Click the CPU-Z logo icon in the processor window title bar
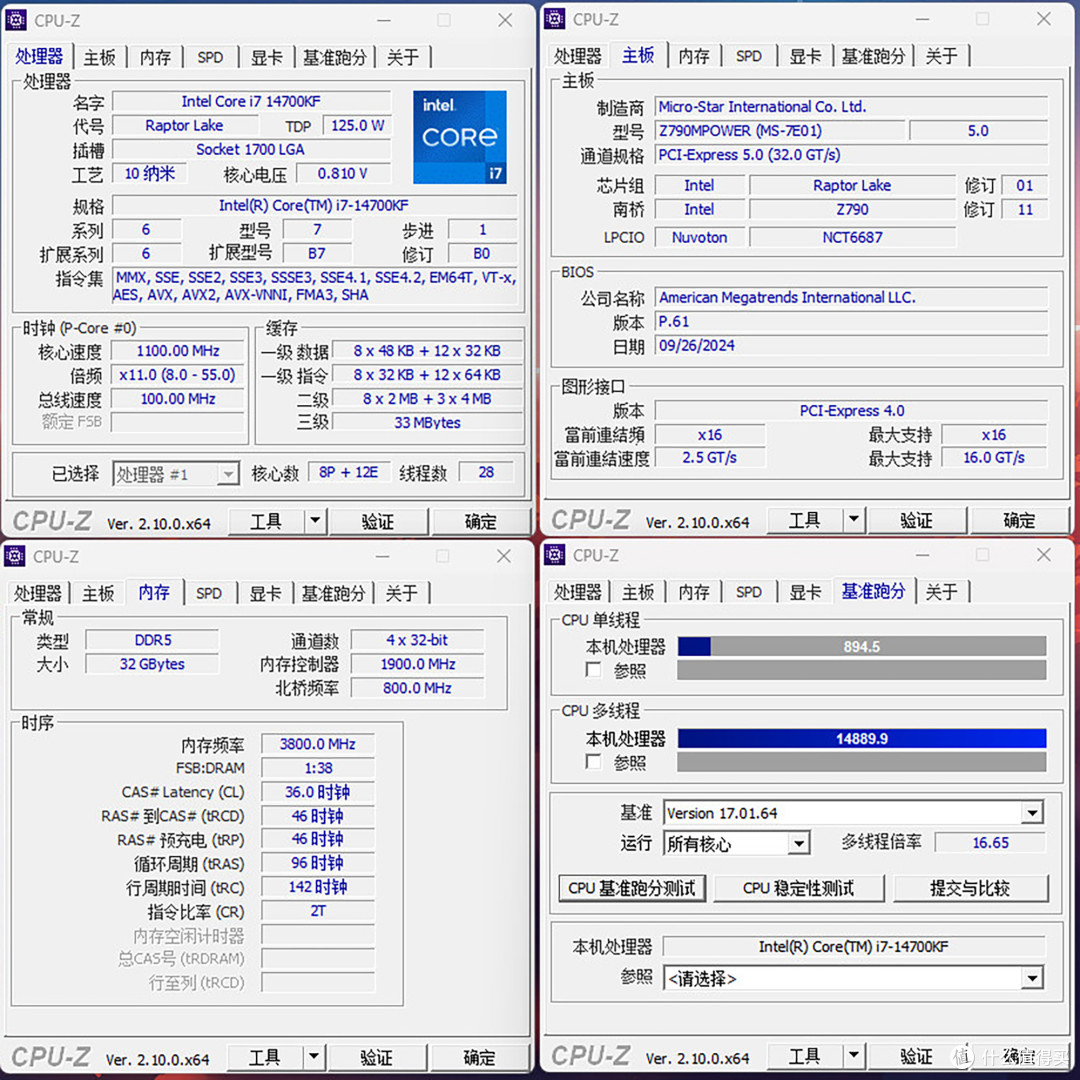 pos(16,20)
